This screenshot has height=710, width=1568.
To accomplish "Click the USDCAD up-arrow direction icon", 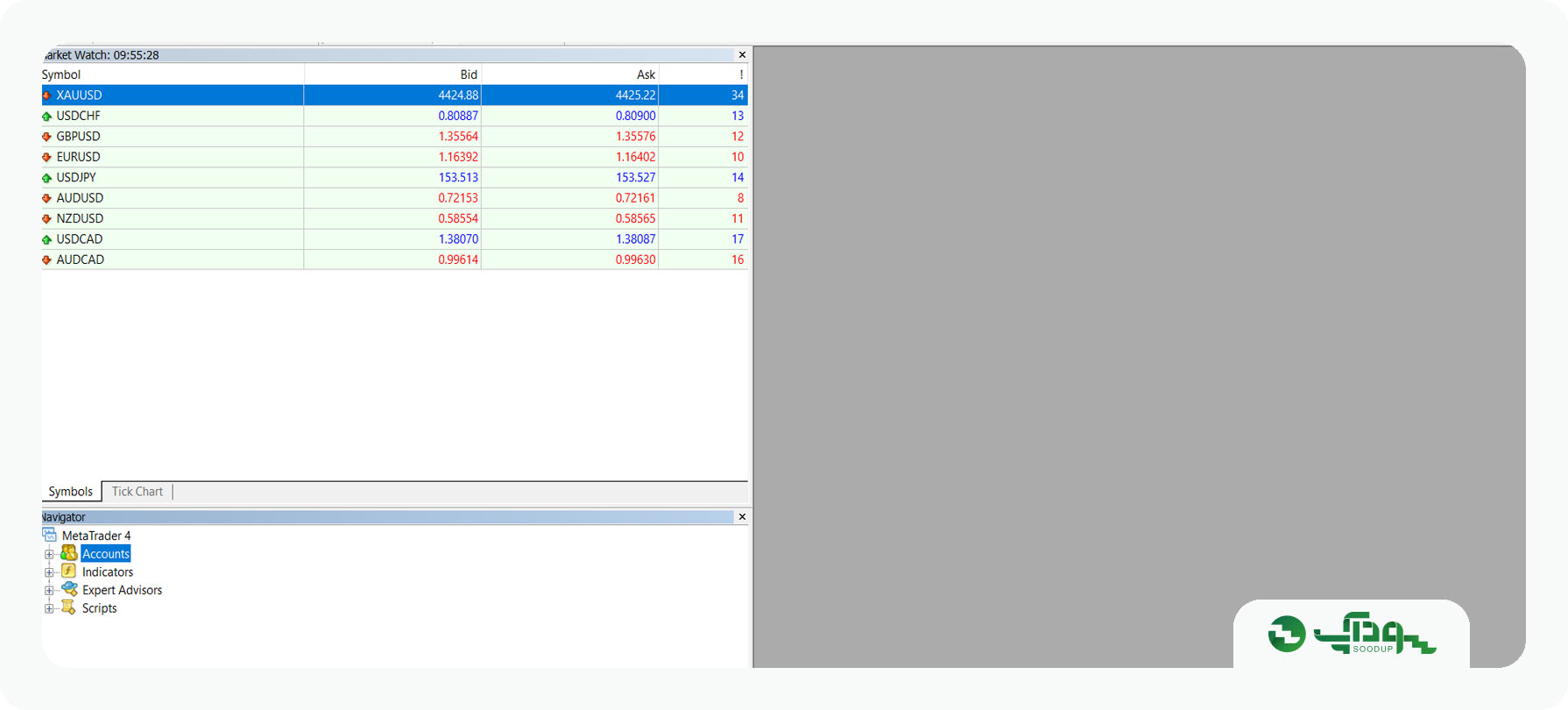I will (x=46, y=239).
